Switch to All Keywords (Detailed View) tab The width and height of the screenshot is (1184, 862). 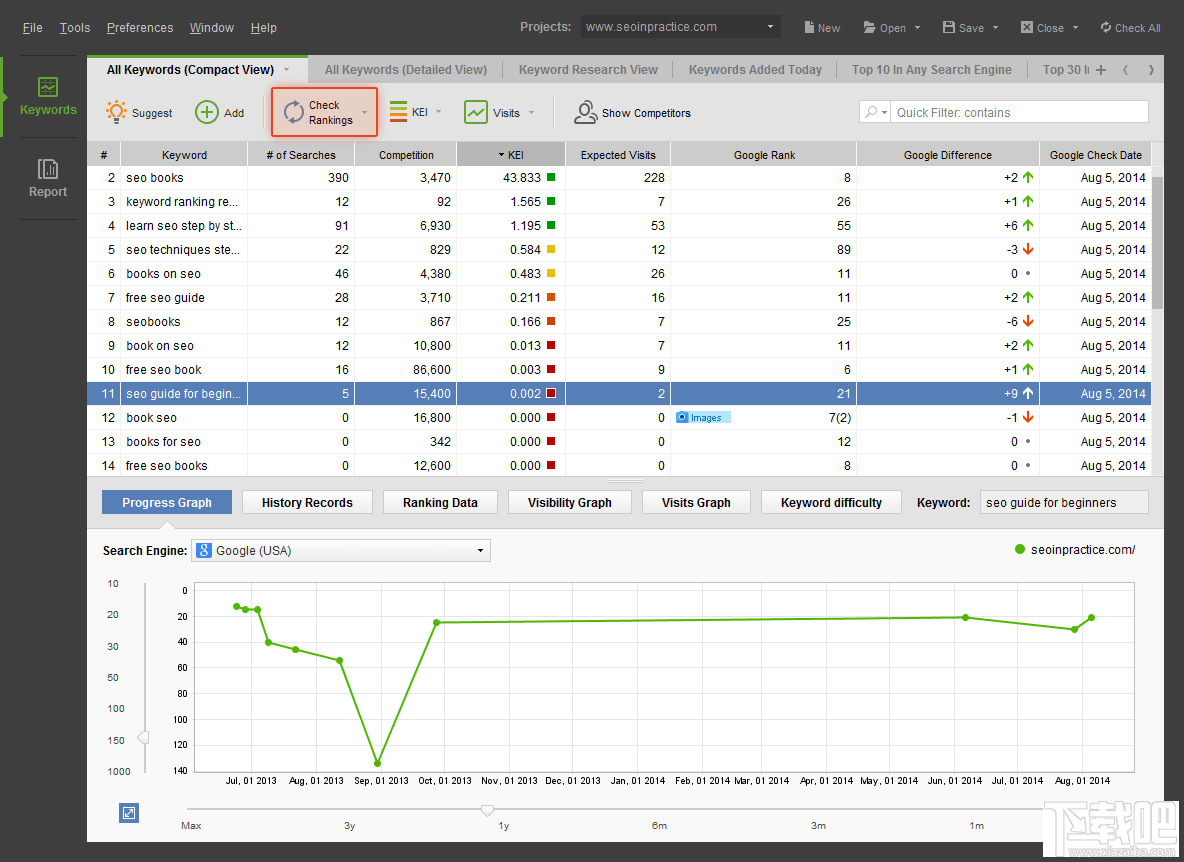(x=405, y=69)
